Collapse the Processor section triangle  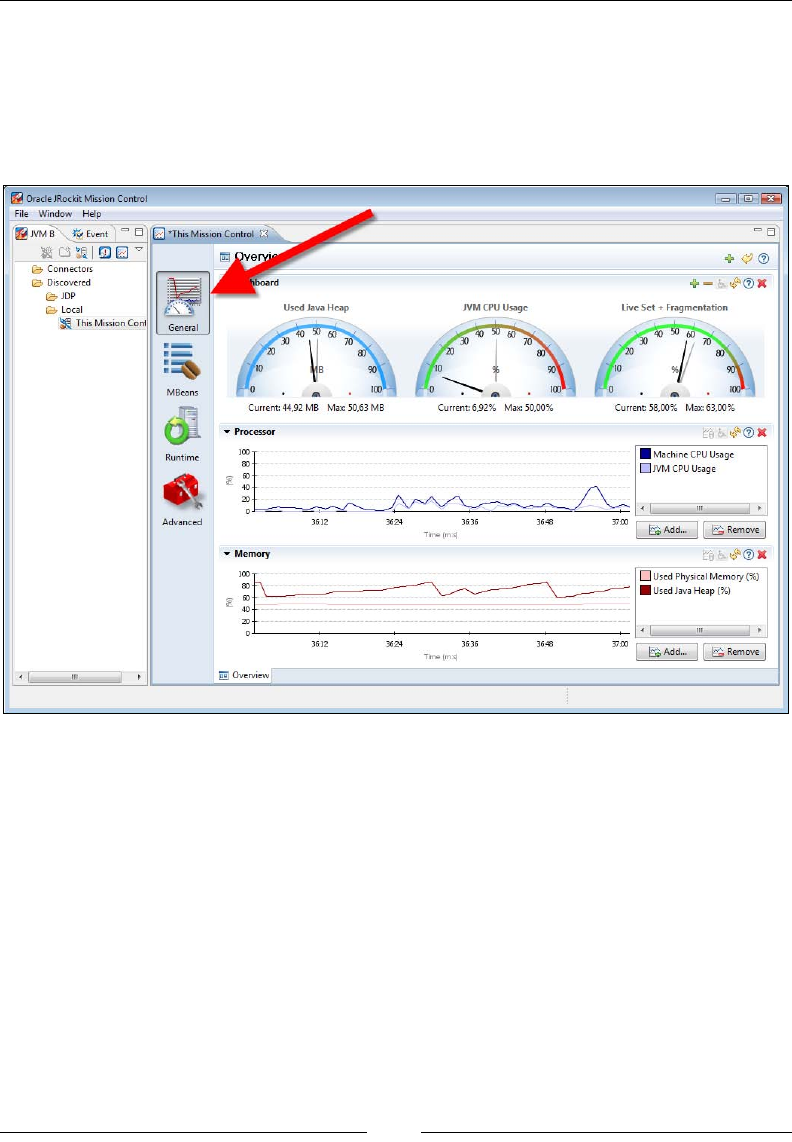click(227, 432)
